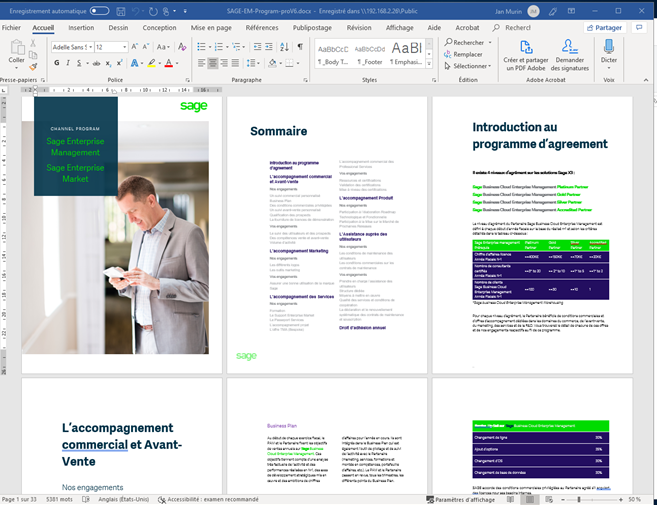Open the Aa change case dropdown
This screenshot has height=505, width=657.
point(163,47)
